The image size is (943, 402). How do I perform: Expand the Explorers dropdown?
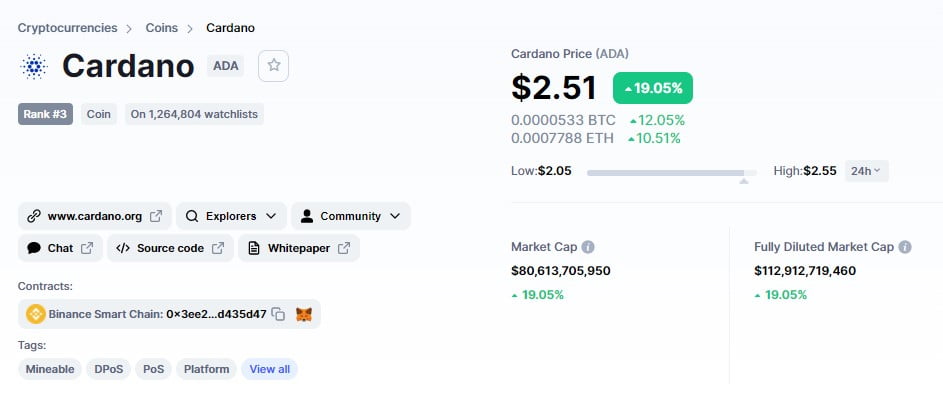[x=231, y=216]
